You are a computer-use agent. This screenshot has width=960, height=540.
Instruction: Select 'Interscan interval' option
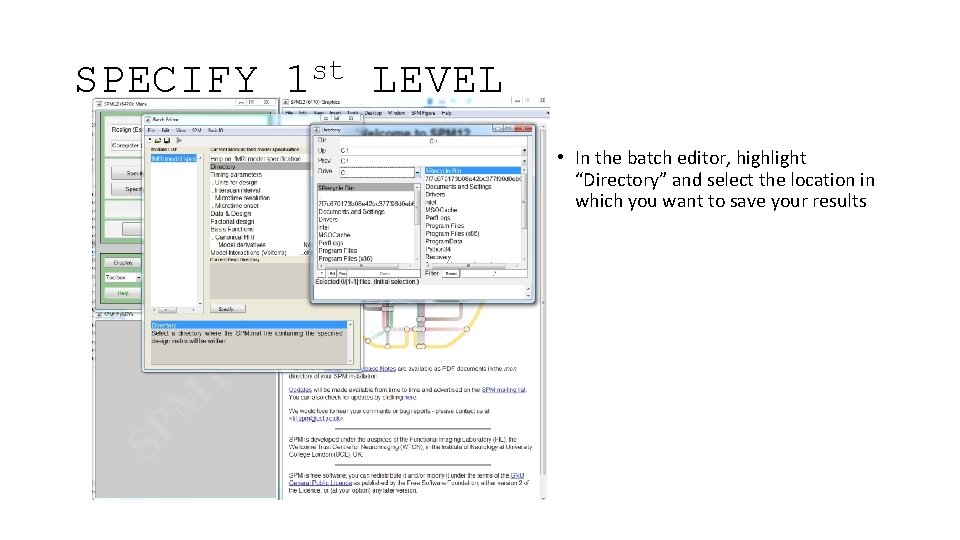[x=236, y=190]
